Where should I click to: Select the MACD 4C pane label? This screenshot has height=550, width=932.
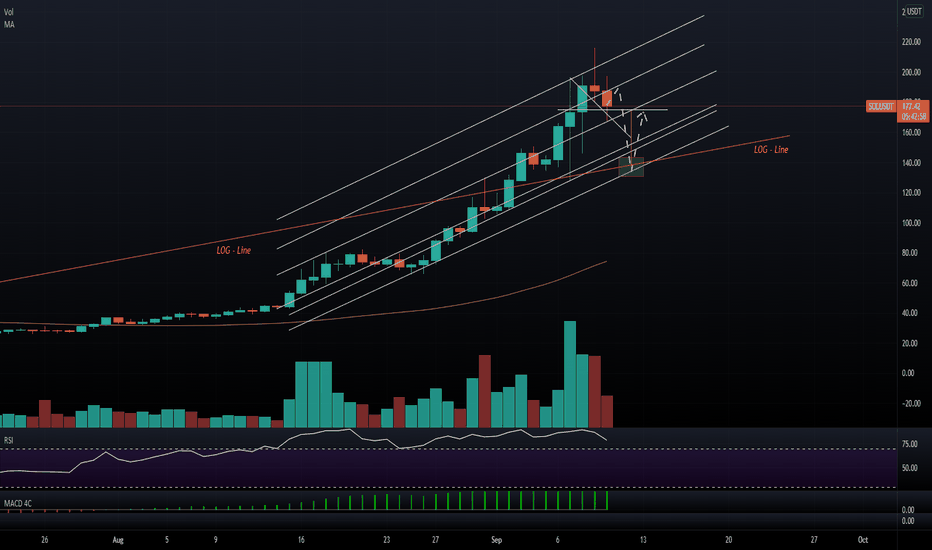pos(18,504)
